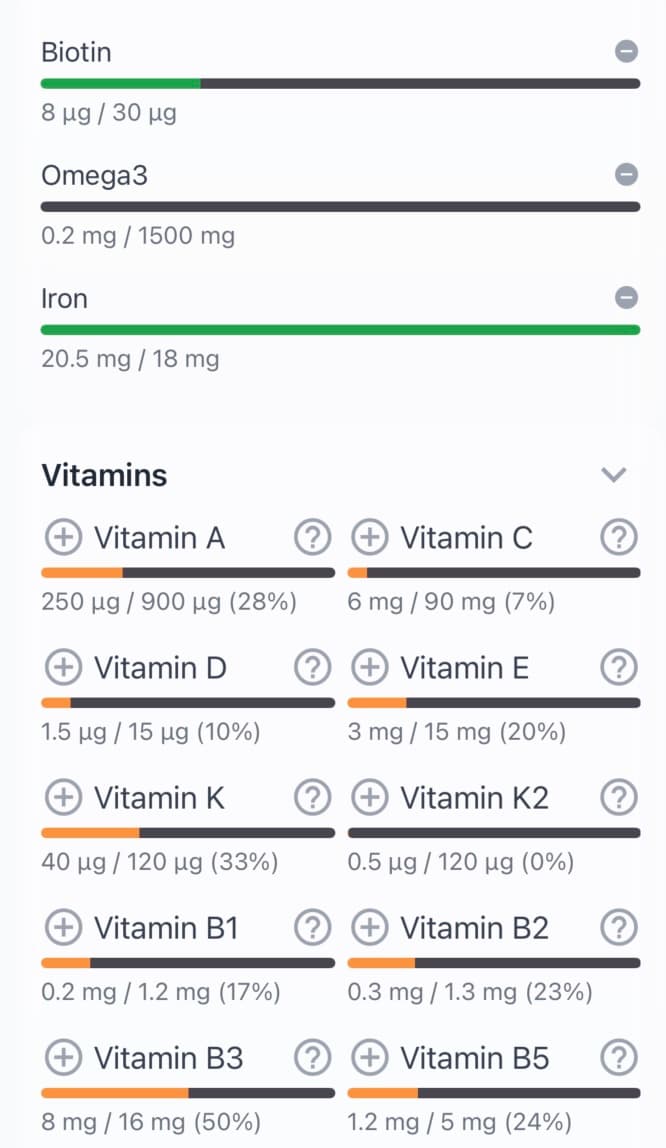Open help for Vitamin E
Image resolution: width=666 pixels, height=1148 pixels.
(619, 667)
